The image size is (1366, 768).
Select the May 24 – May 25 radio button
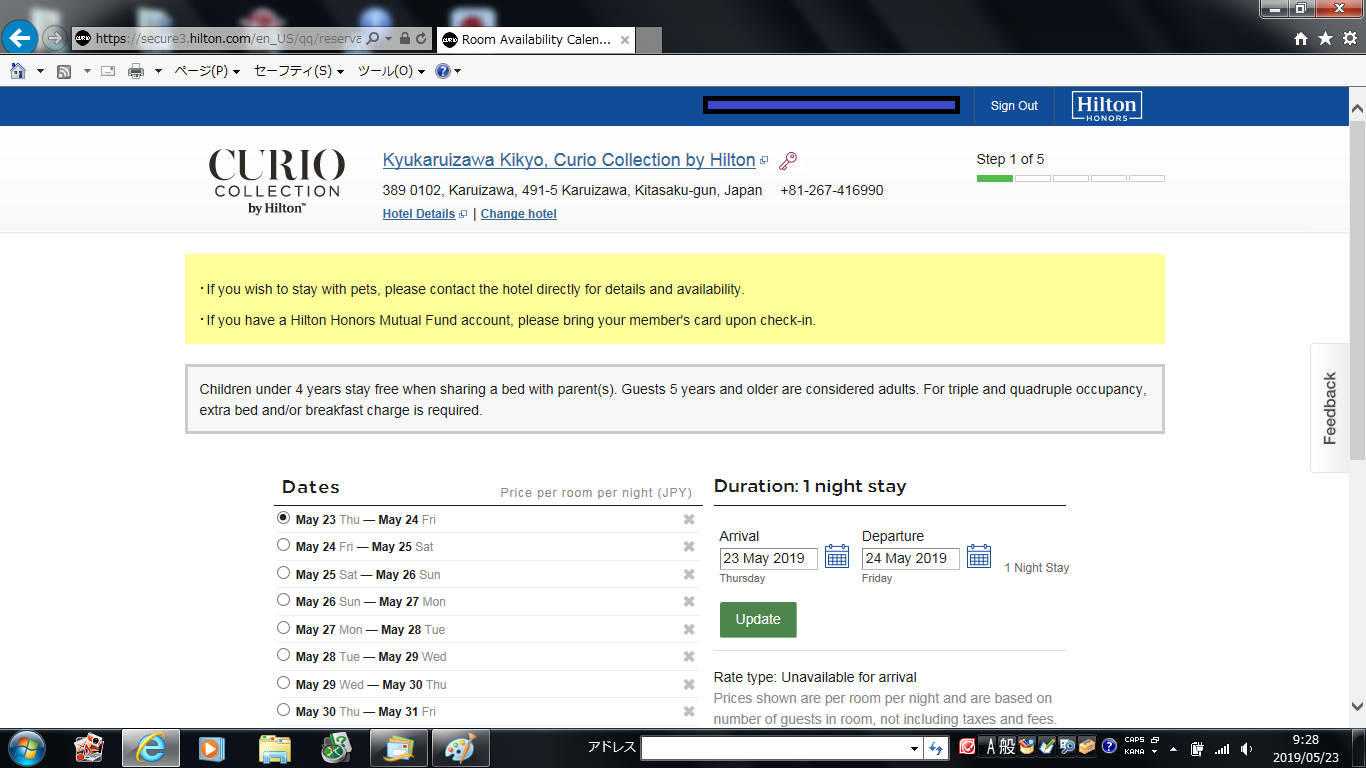(x=283, y=545)
